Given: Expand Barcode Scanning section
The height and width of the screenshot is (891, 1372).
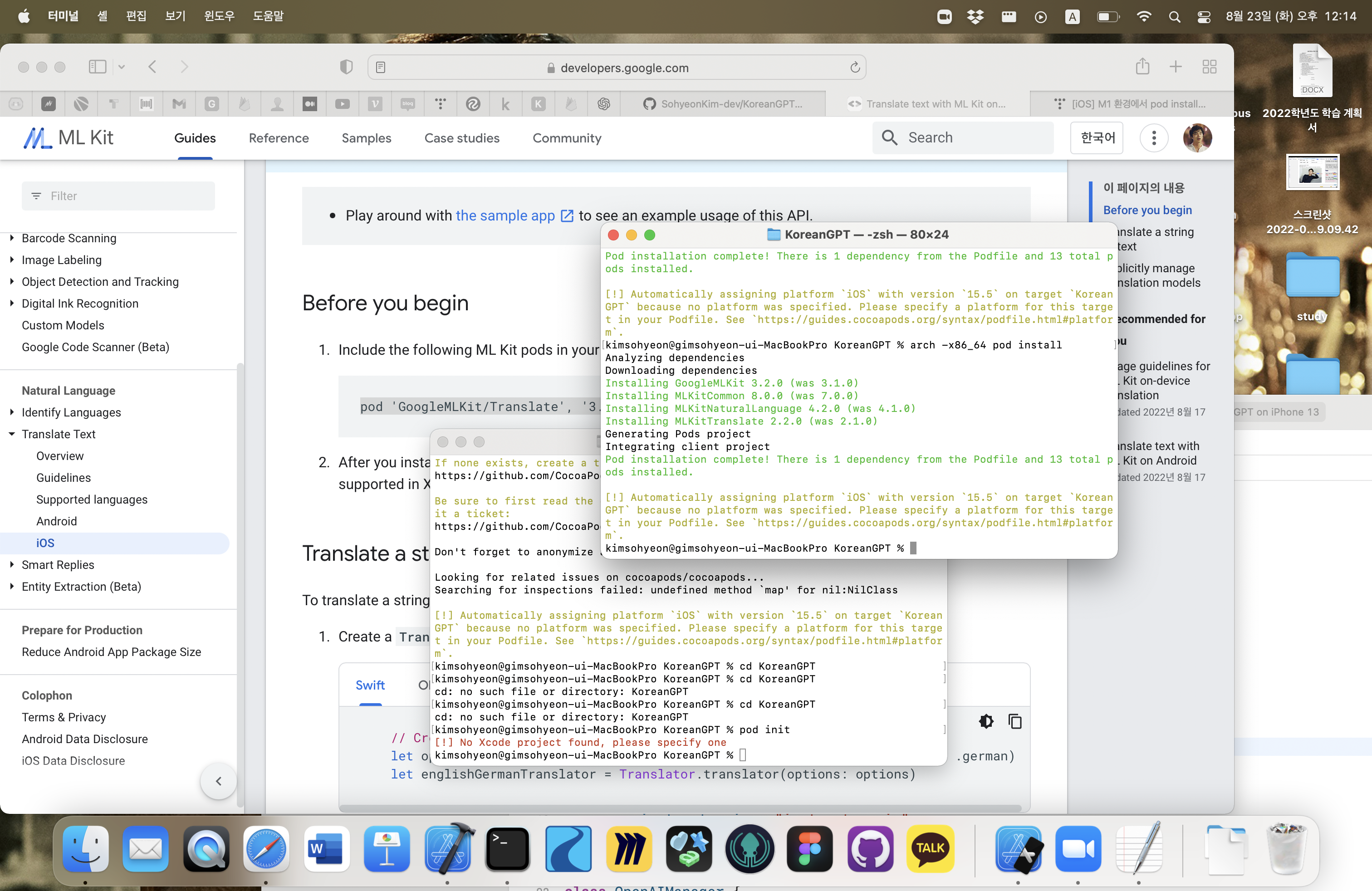Looking at the screenshot, I should click(11, 237).
